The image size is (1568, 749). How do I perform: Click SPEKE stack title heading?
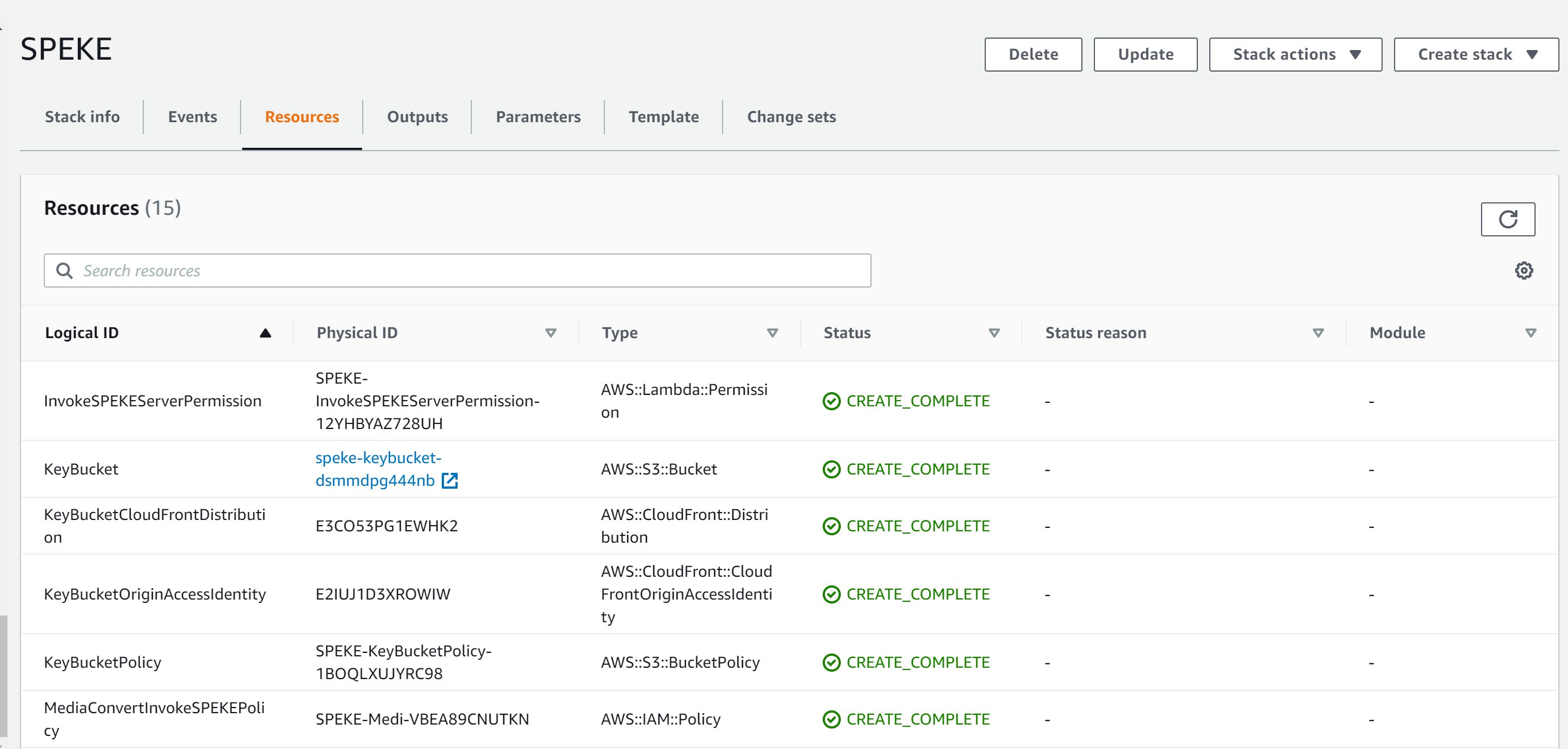pyautogui.click(x=66, y=49)
